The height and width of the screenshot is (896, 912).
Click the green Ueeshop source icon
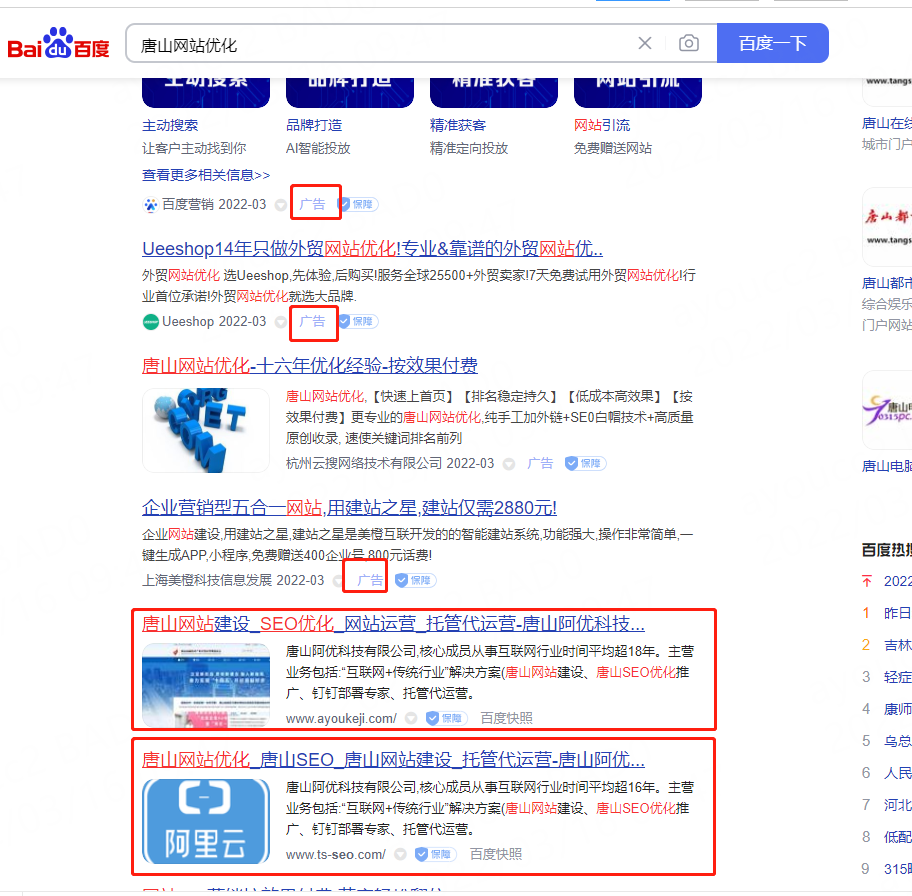click(151, 322)
